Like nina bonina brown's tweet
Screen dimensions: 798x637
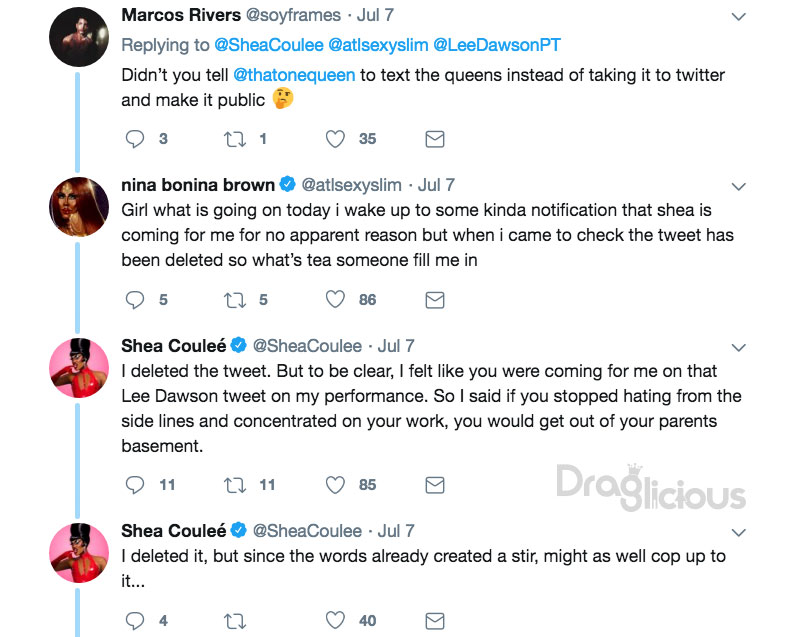(x=335, y=300)
